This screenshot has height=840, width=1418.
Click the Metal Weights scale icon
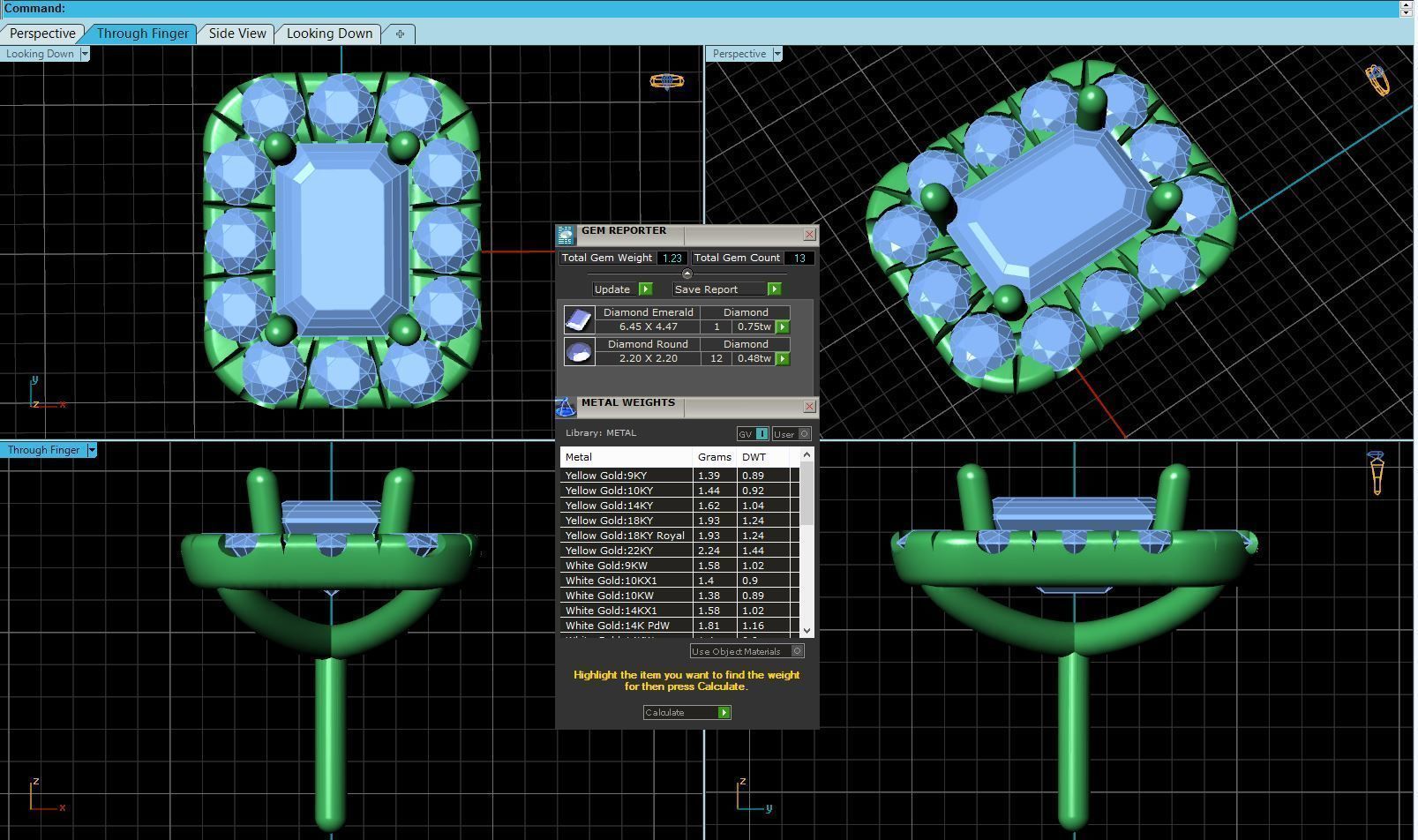pyautogui.click(x=566, y=407)
